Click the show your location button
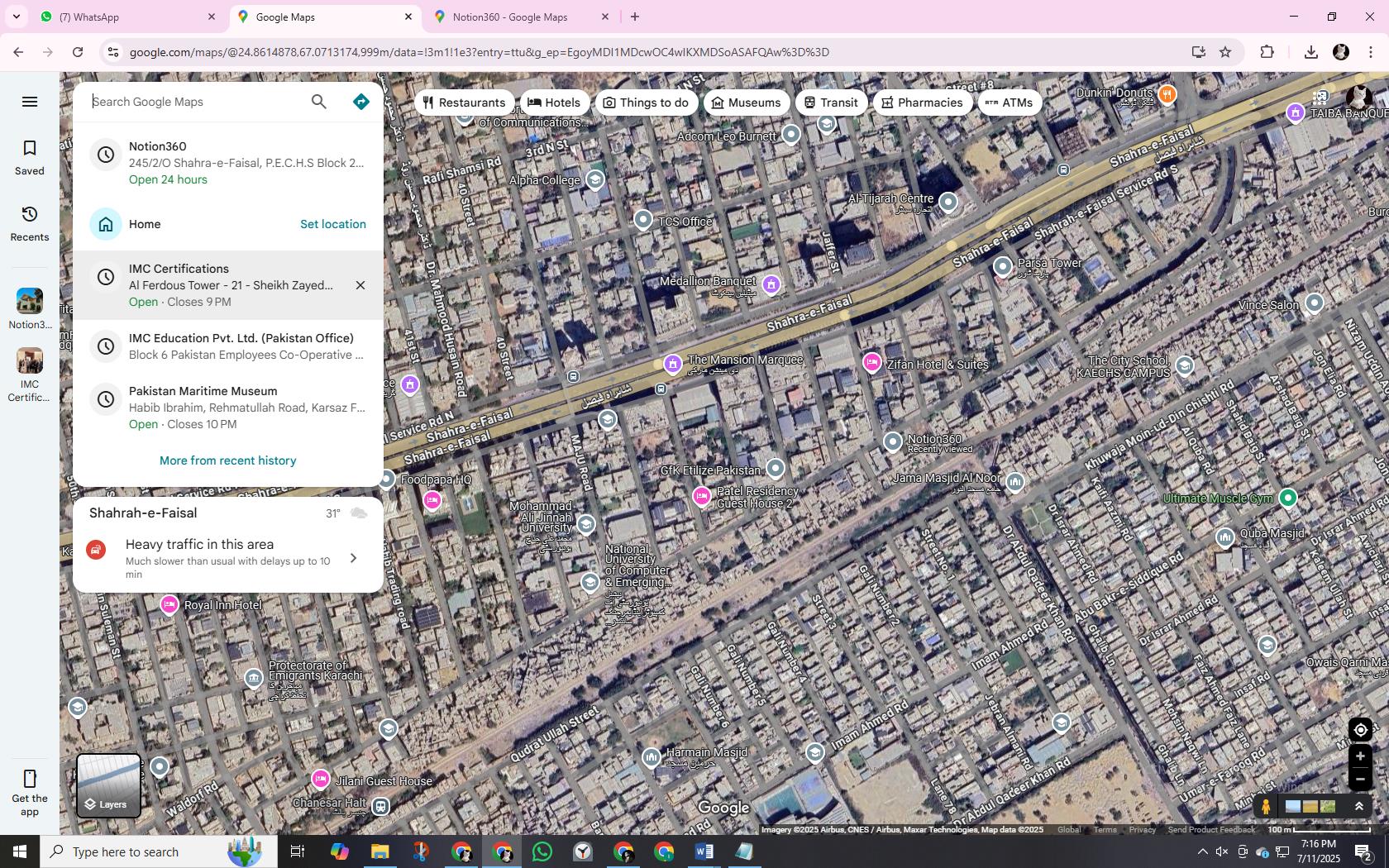This screenshot has height=868, width=1389. tap(1360, 730)
